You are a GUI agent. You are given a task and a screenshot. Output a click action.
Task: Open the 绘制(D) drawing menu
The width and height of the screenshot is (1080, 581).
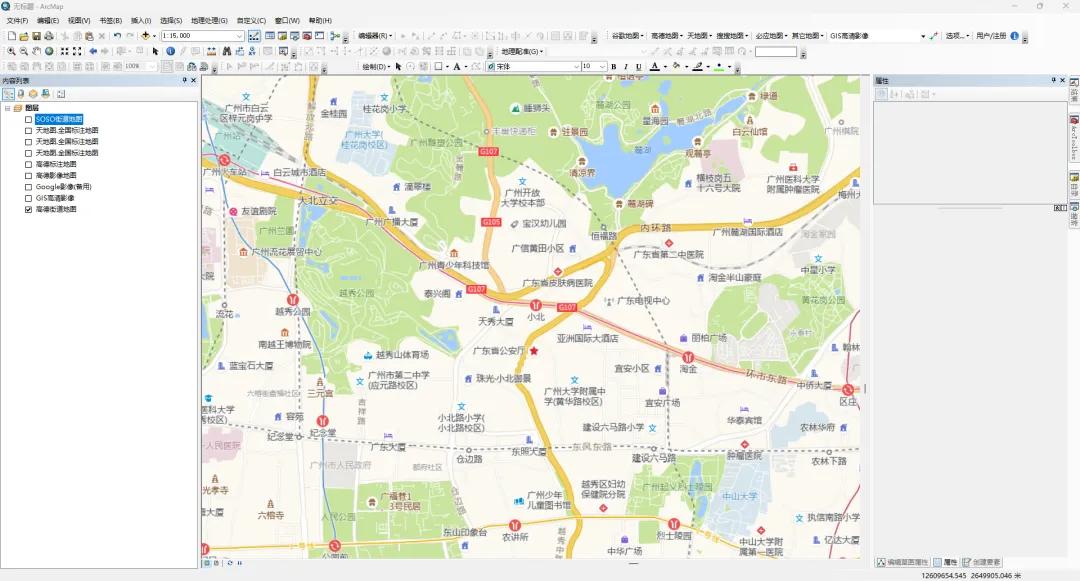click(376, 67)
